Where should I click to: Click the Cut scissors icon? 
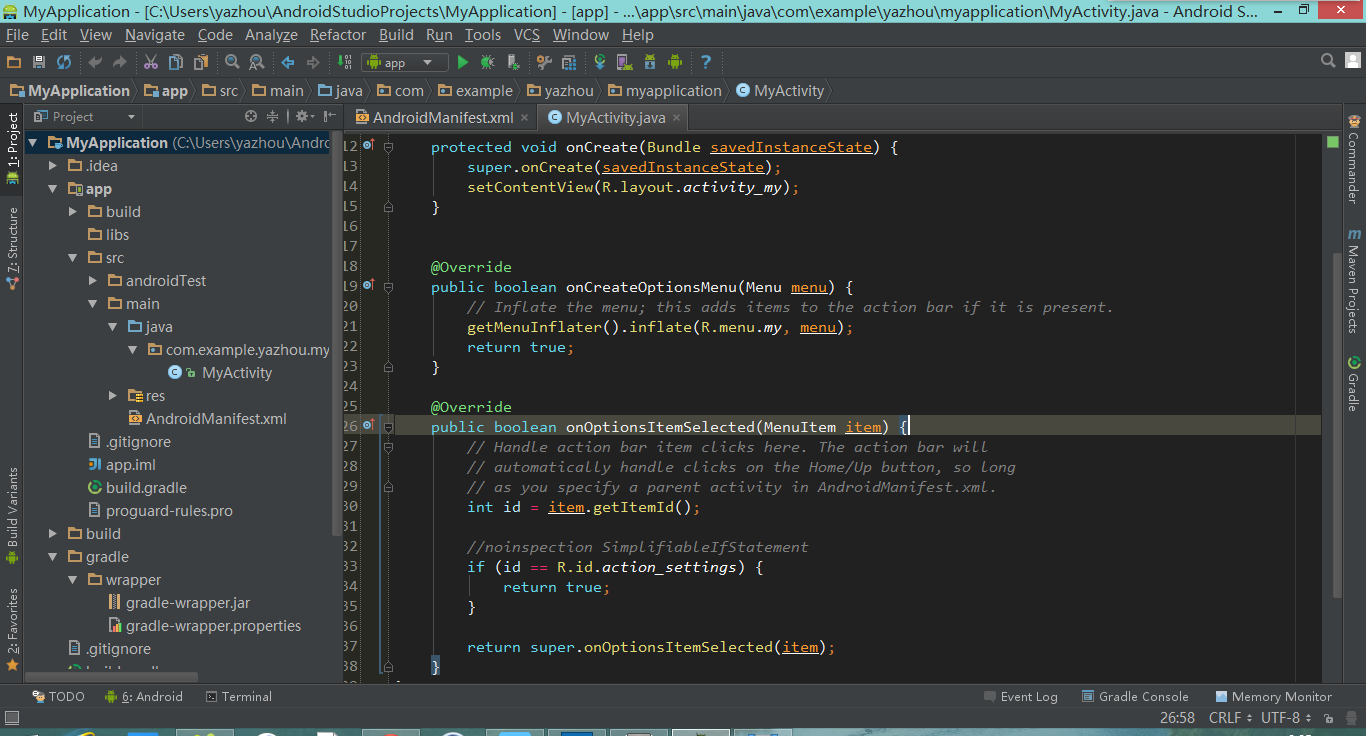pyautogui.click(x=151, y=62)
